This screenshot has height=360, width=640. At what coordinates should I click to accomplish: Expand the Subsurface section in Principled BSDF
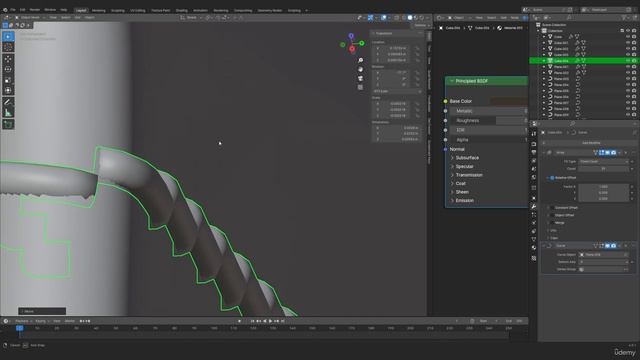[465, 158]
